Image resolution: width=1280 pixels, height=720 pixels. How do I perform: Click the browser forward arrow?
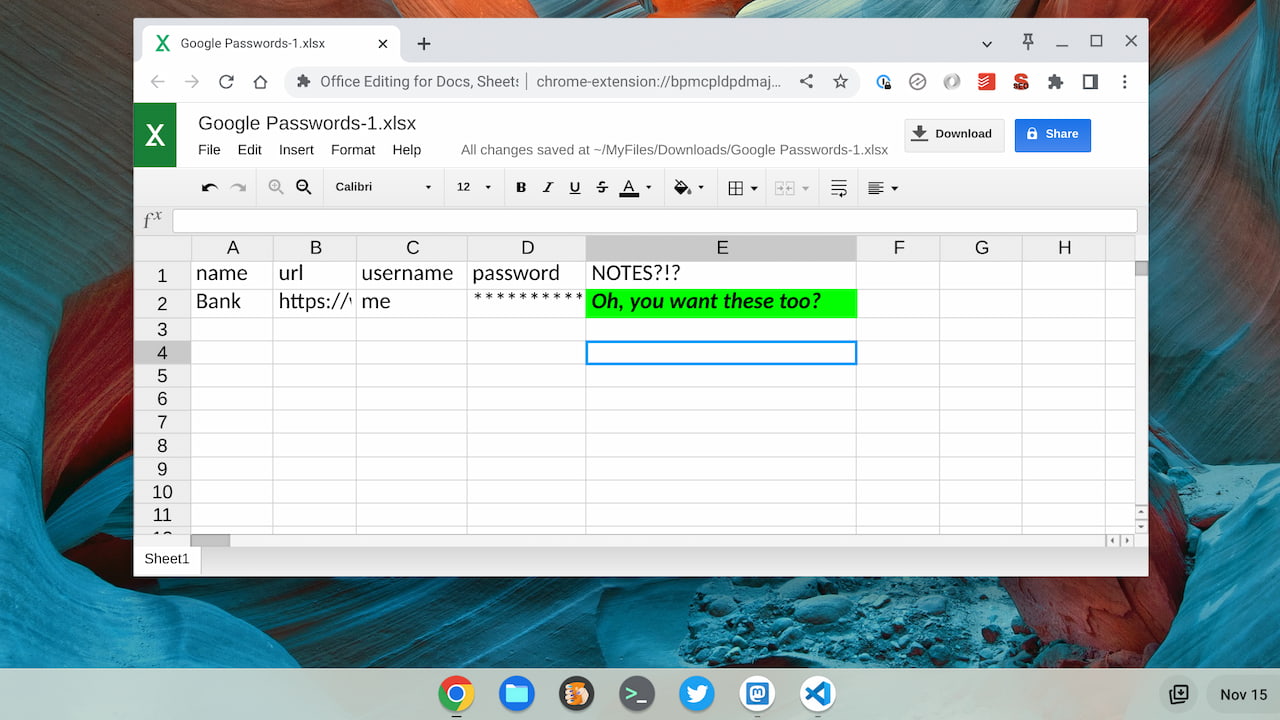192,82
